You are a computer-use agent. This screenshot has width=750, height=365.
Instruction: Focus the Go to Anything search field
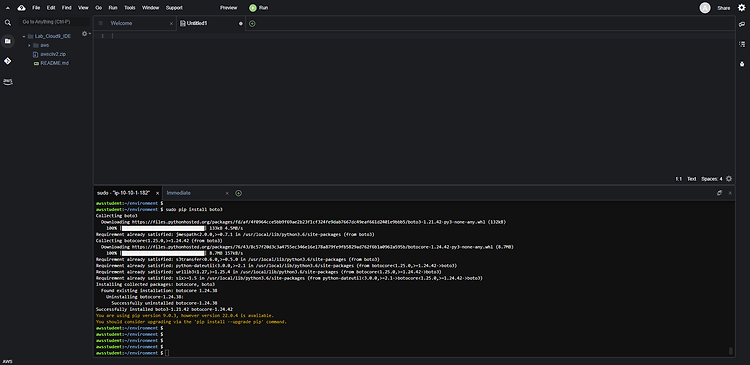(55, 22)
